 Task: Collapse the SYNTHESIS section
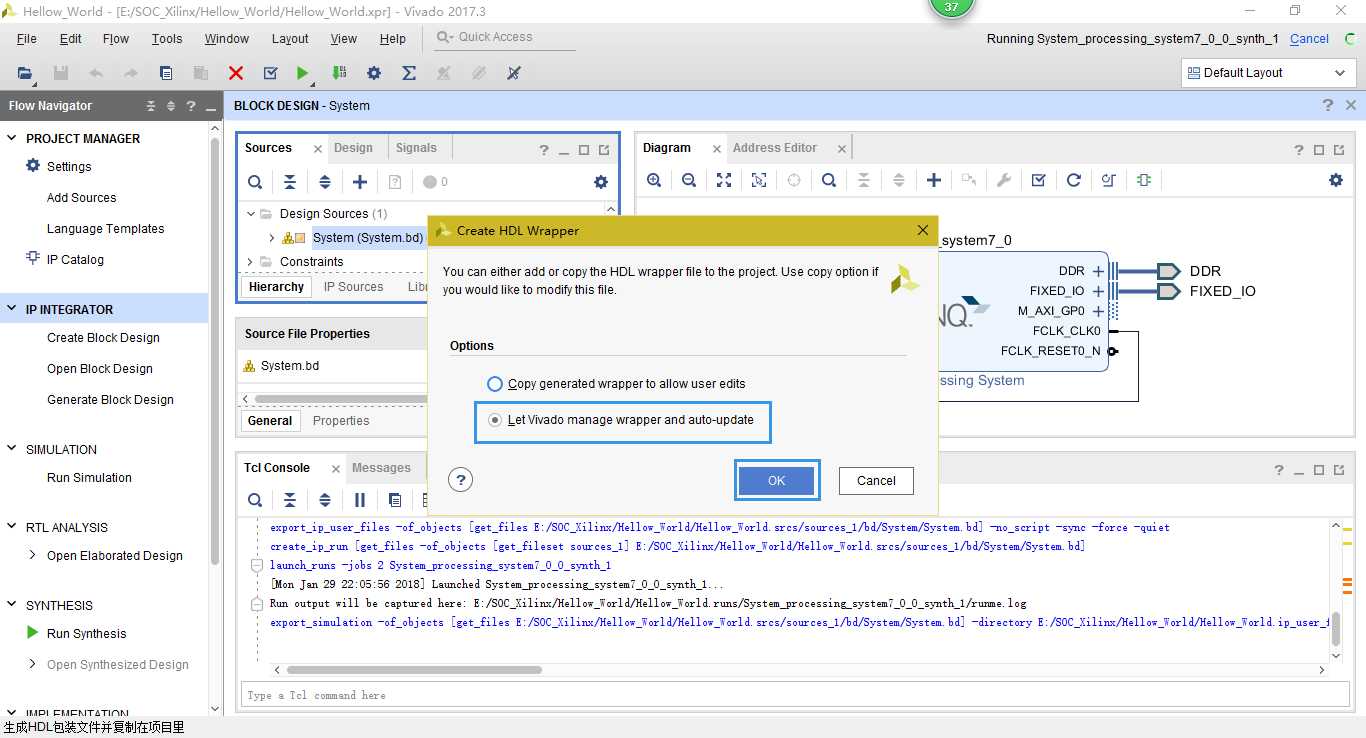12,606
